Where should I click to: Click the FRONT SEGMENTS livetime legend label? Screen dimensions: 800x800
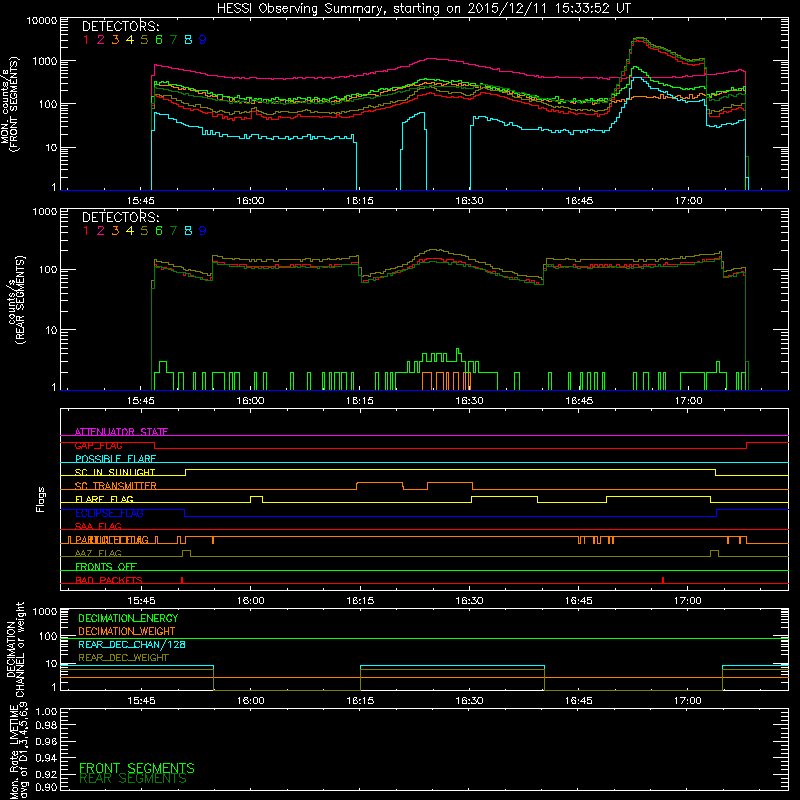point(137,768)
